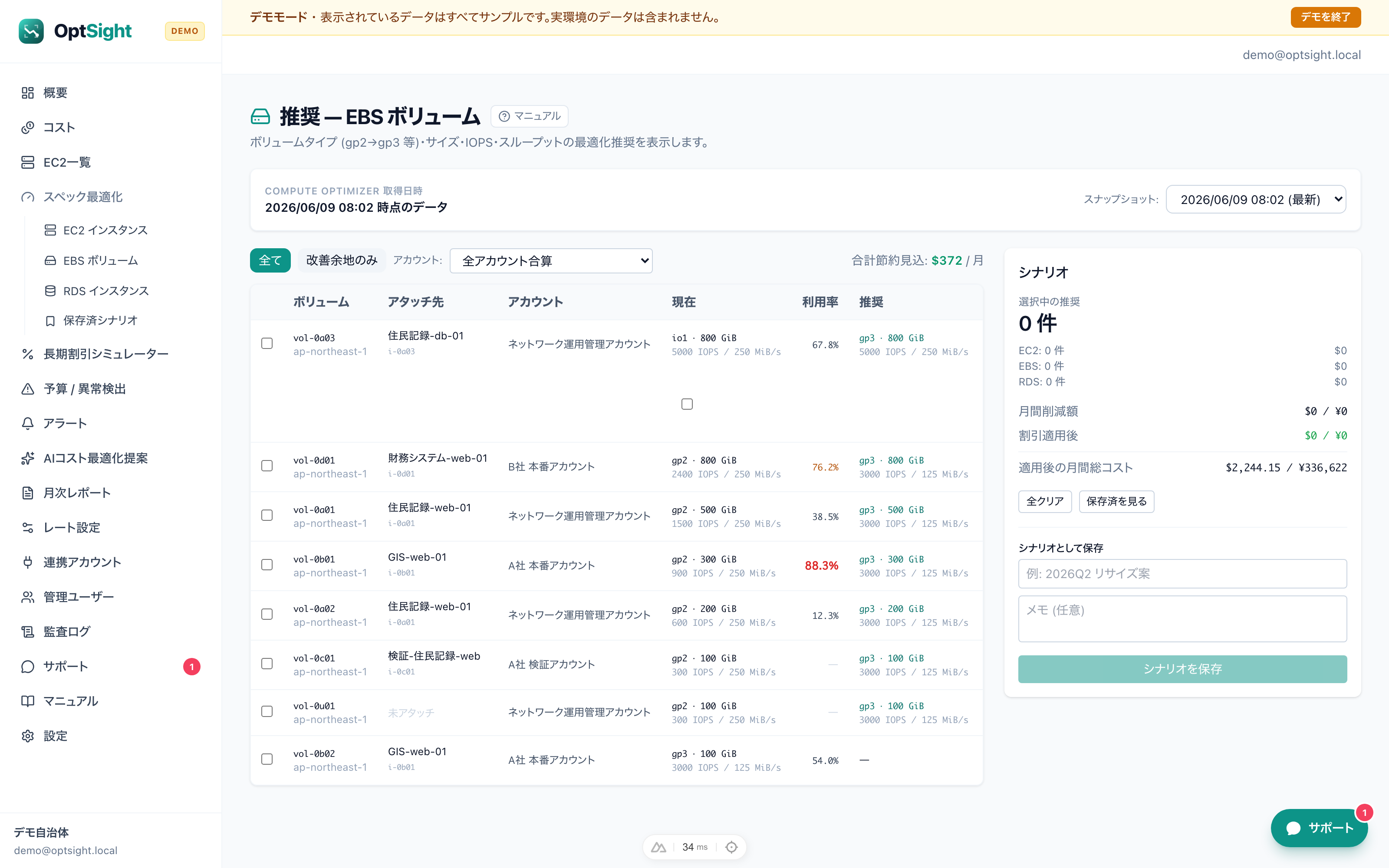Click the mountain logo icon in debug bar
The height and width of the screenshot is (868, 1389).
(658, 847)
